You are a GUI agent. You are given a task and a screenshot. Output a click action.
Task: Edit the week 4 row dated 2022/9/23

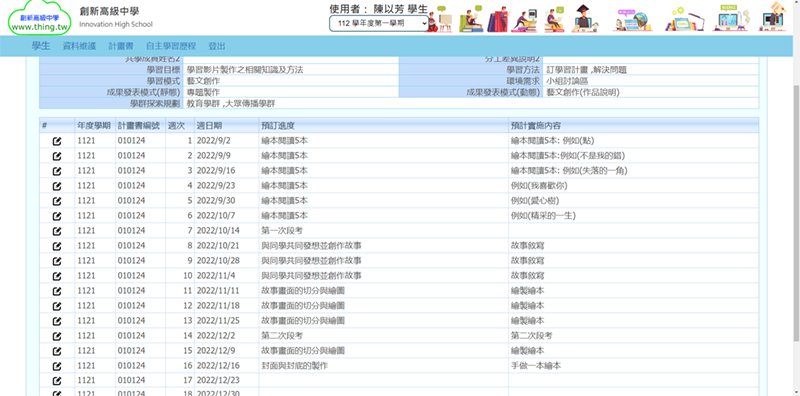tap(57, 186)
